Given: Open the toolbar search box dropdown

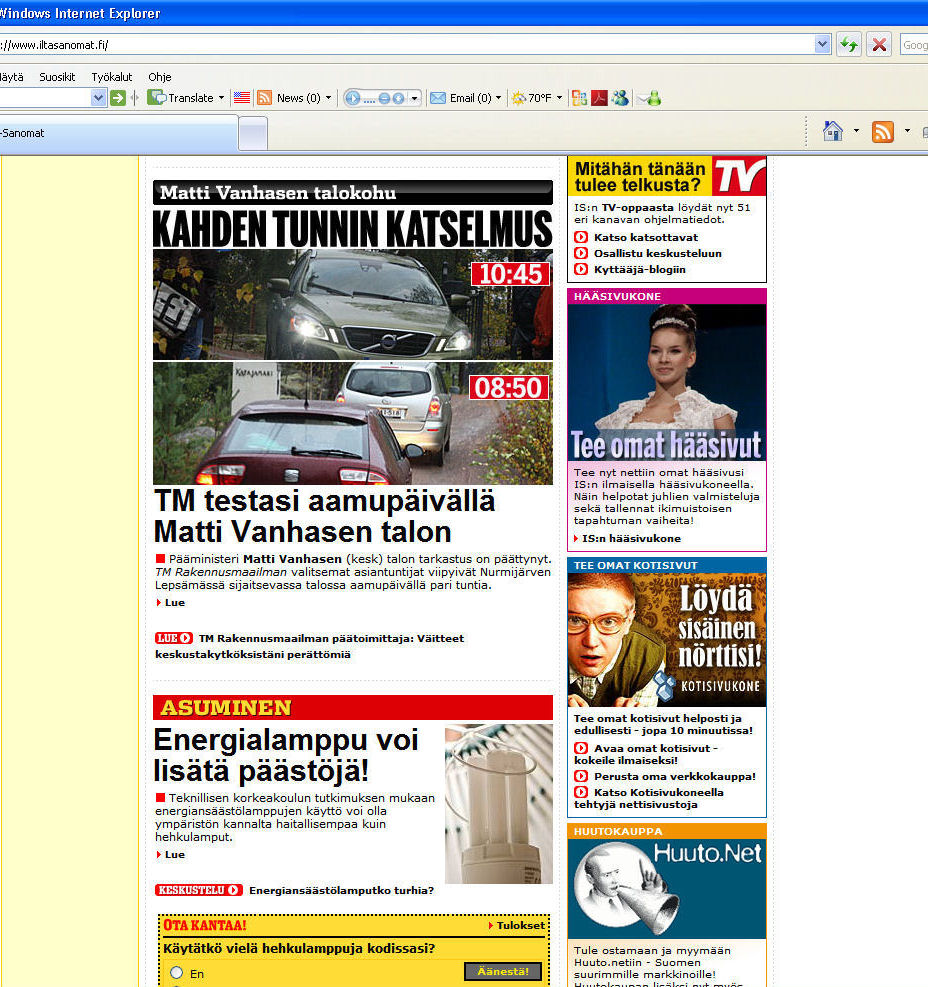Looking at the screenshot, I should pos(98,98).
